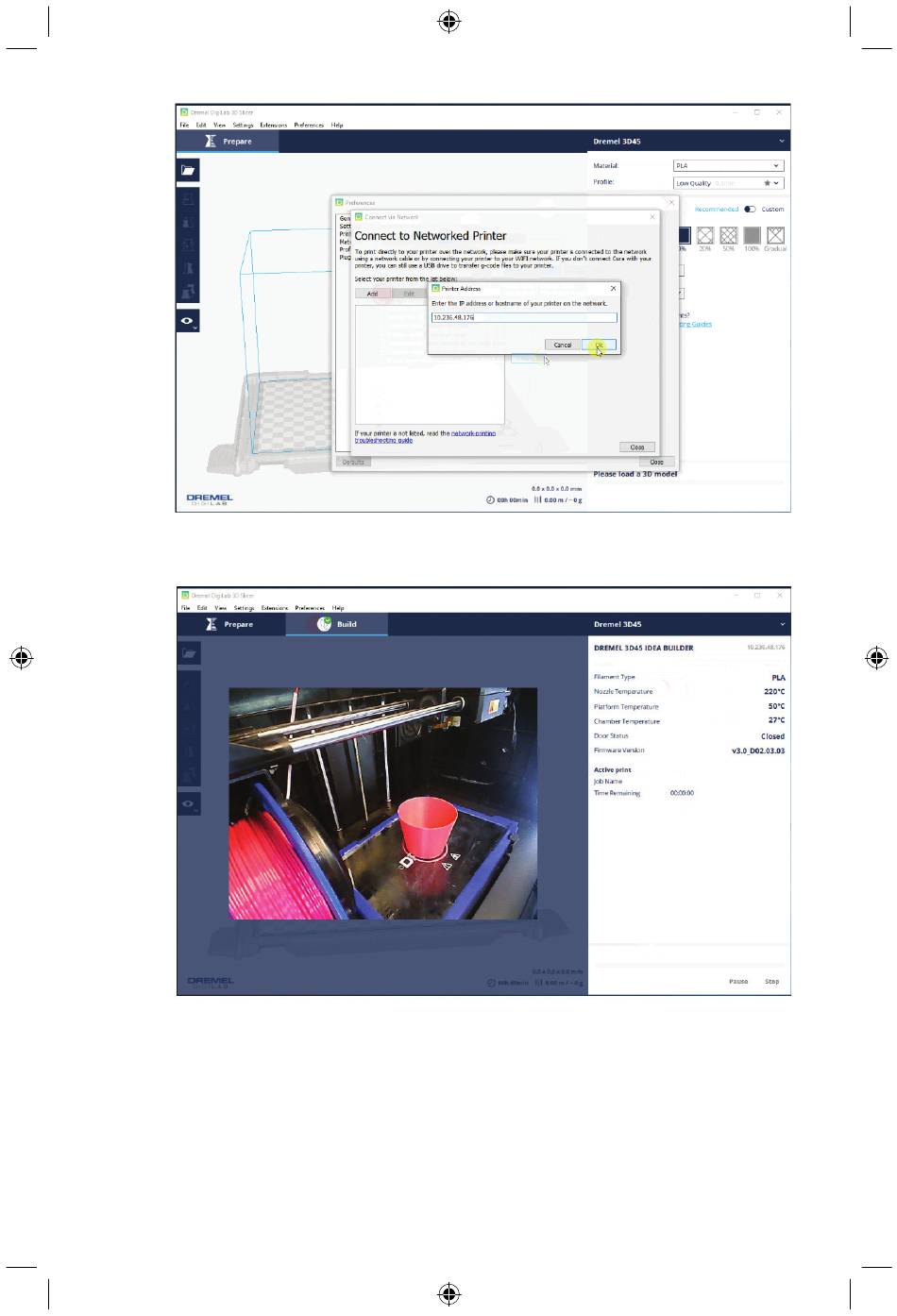
Task: Open View menu in Printer Address window
Action: click(x=219, y=125)
